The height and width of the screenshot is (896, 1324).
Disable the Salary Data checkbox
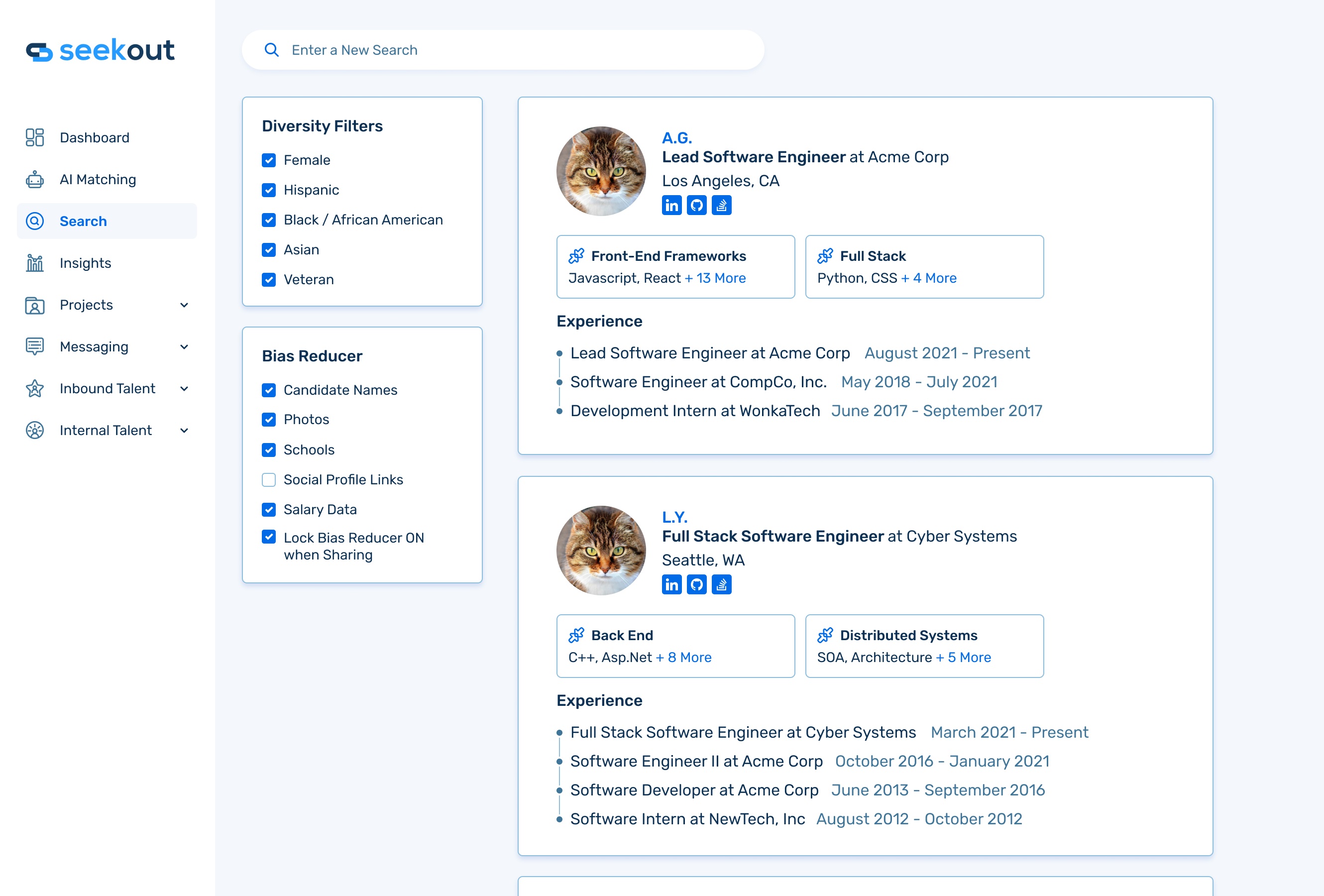point(269,509)
